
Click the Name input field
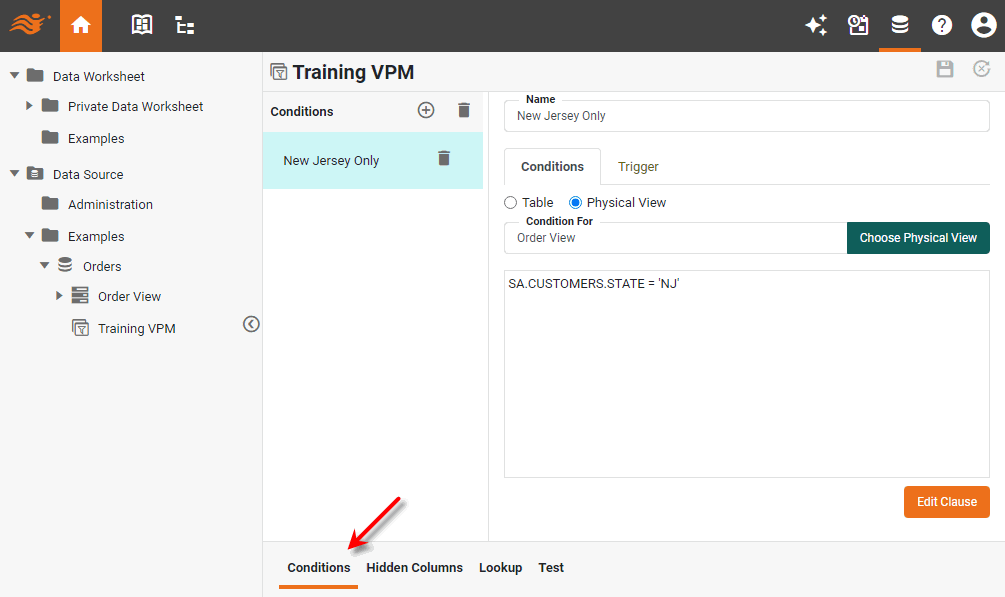(746, 116)
